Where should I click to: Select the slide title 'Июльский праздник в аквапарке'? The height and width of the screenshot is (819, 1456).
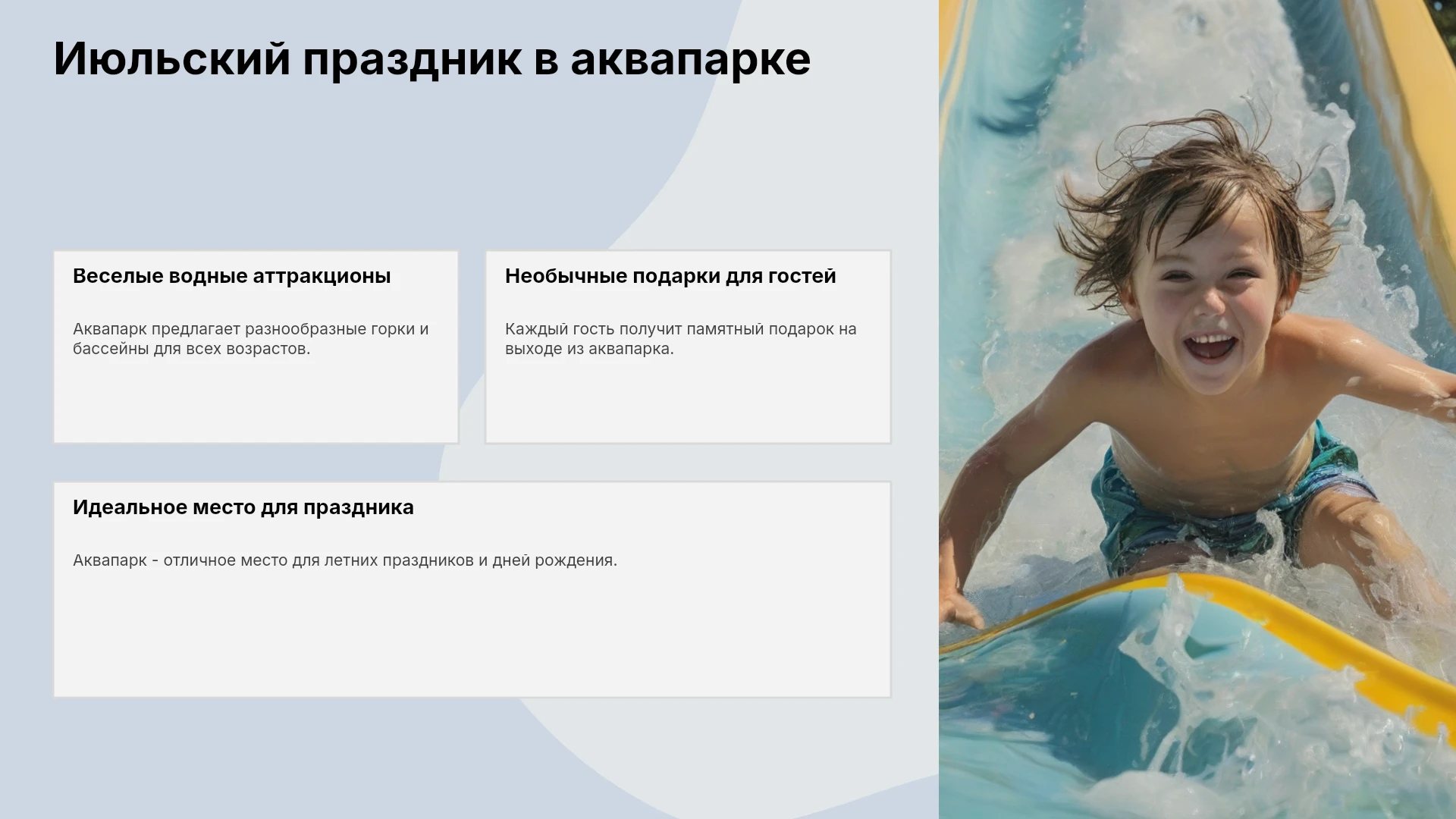click(432, 59)
